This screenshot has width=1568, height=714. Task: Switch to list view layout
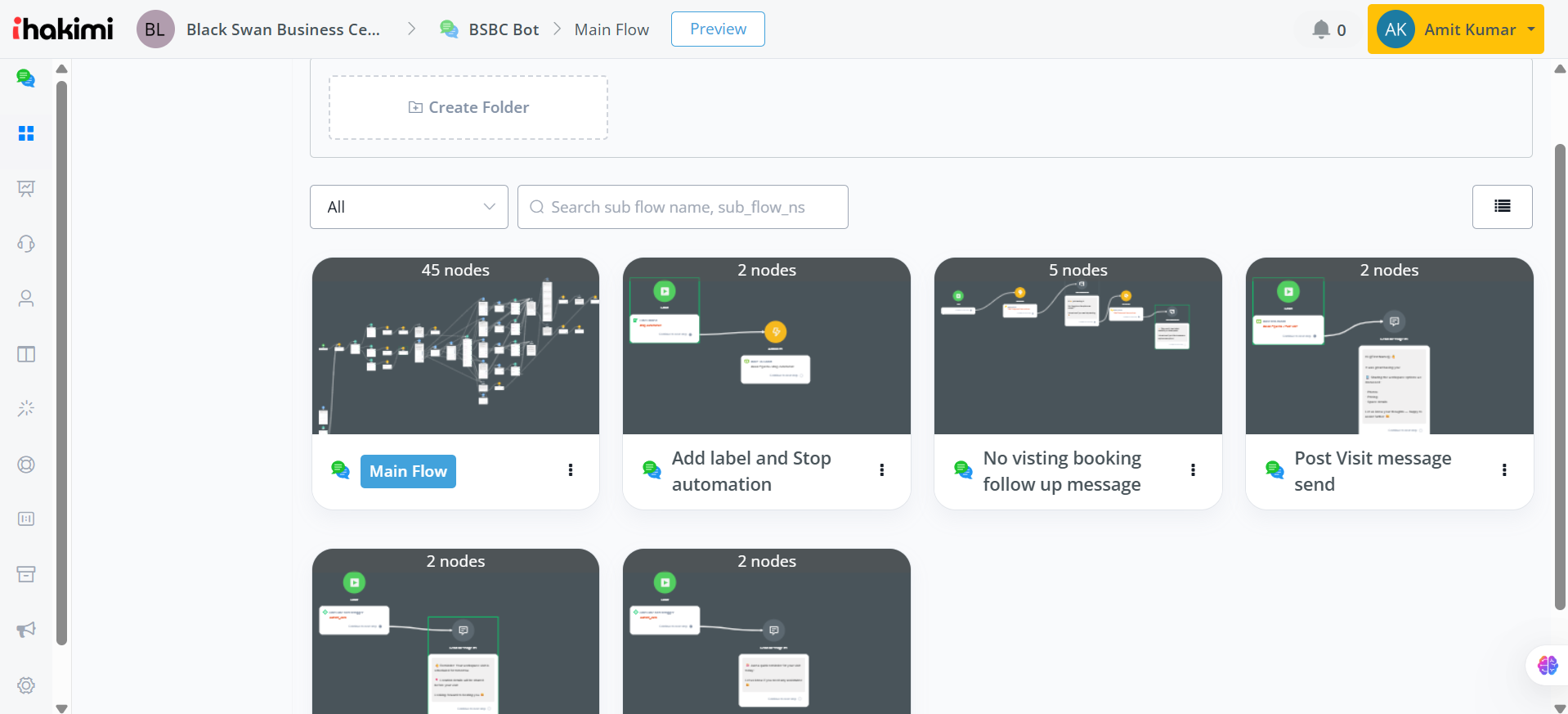[x=1502, y=207]
